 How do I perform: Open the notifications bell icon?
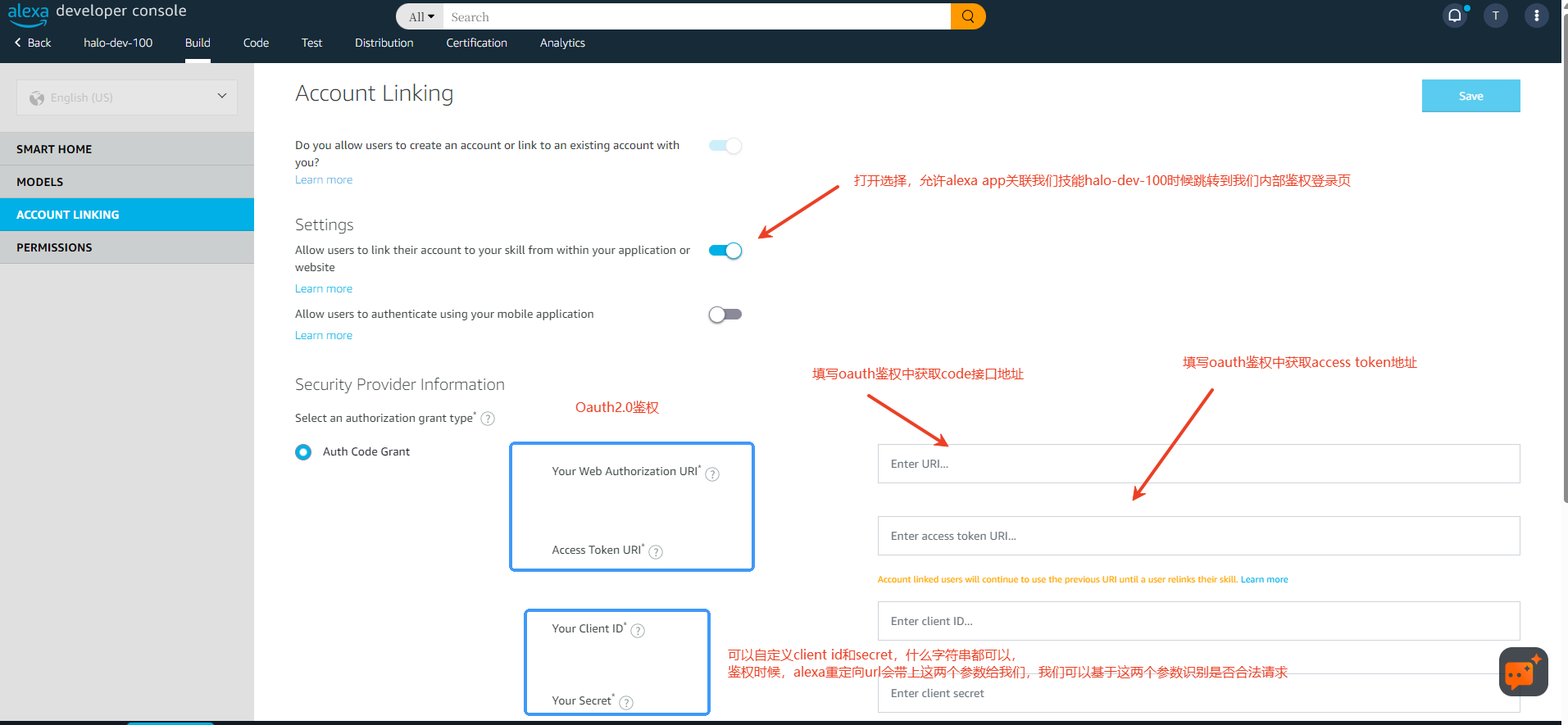1455,16
